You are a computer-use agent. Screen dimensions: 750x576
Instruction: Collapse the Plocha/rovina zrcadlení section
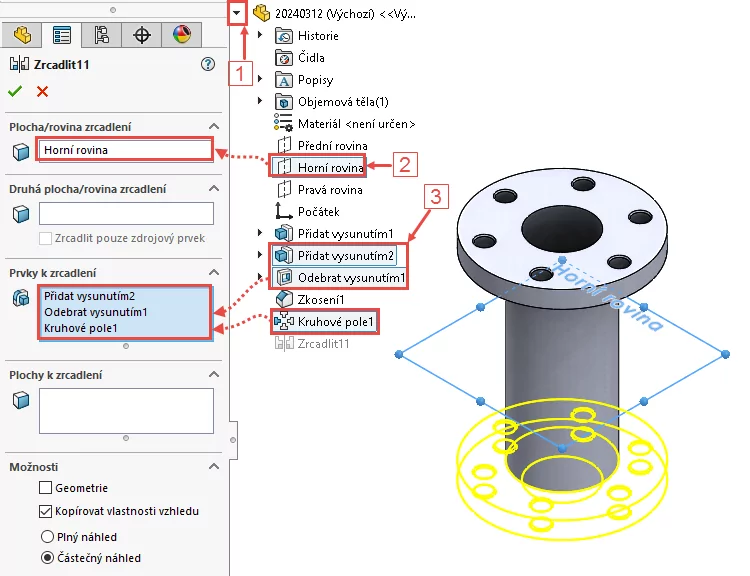pyautogui.click(x=214, y=127)
